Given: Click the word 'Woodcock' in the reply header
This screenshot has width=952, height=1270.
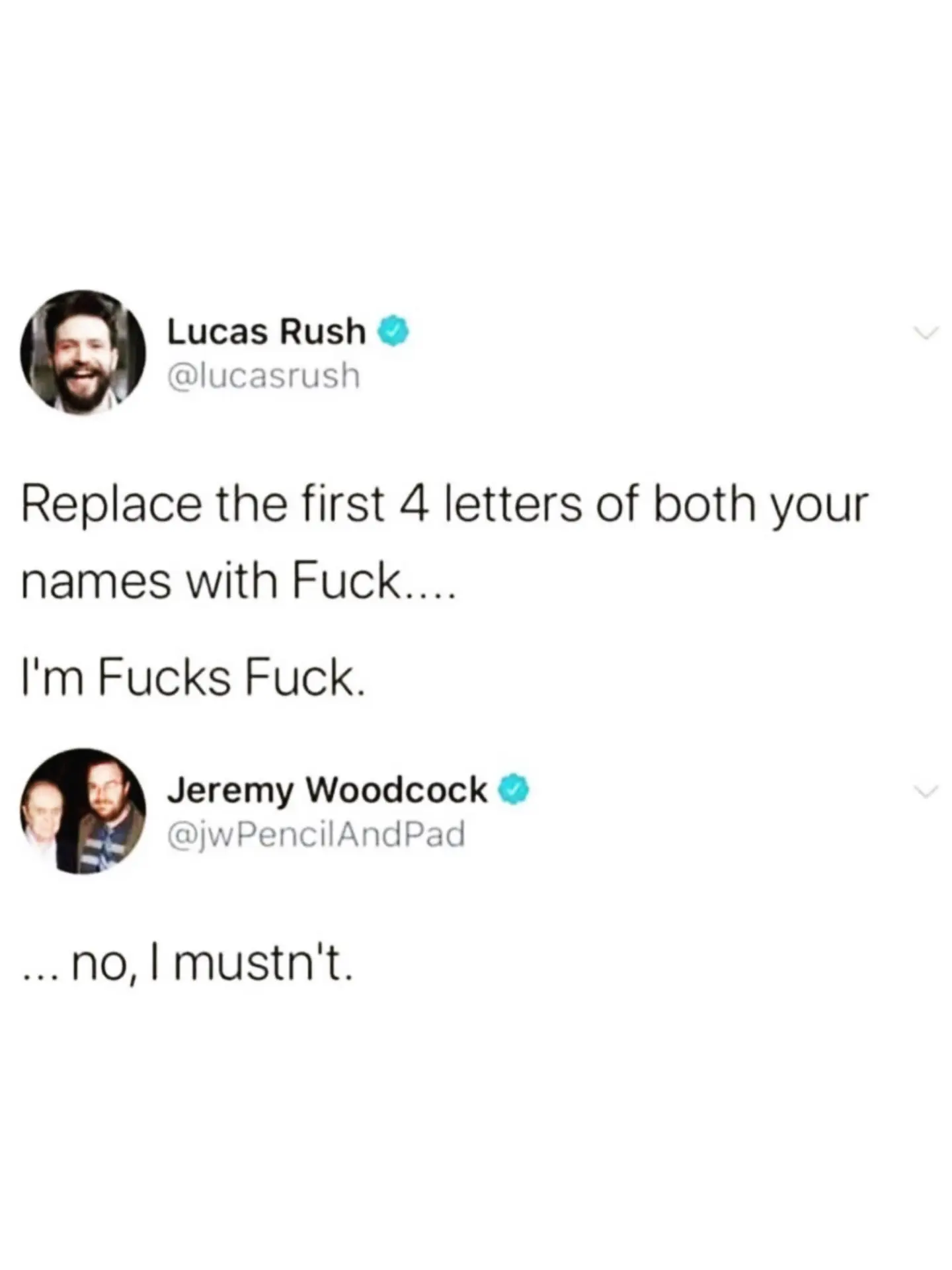Looking at the screenshot, I should [398, 790].
